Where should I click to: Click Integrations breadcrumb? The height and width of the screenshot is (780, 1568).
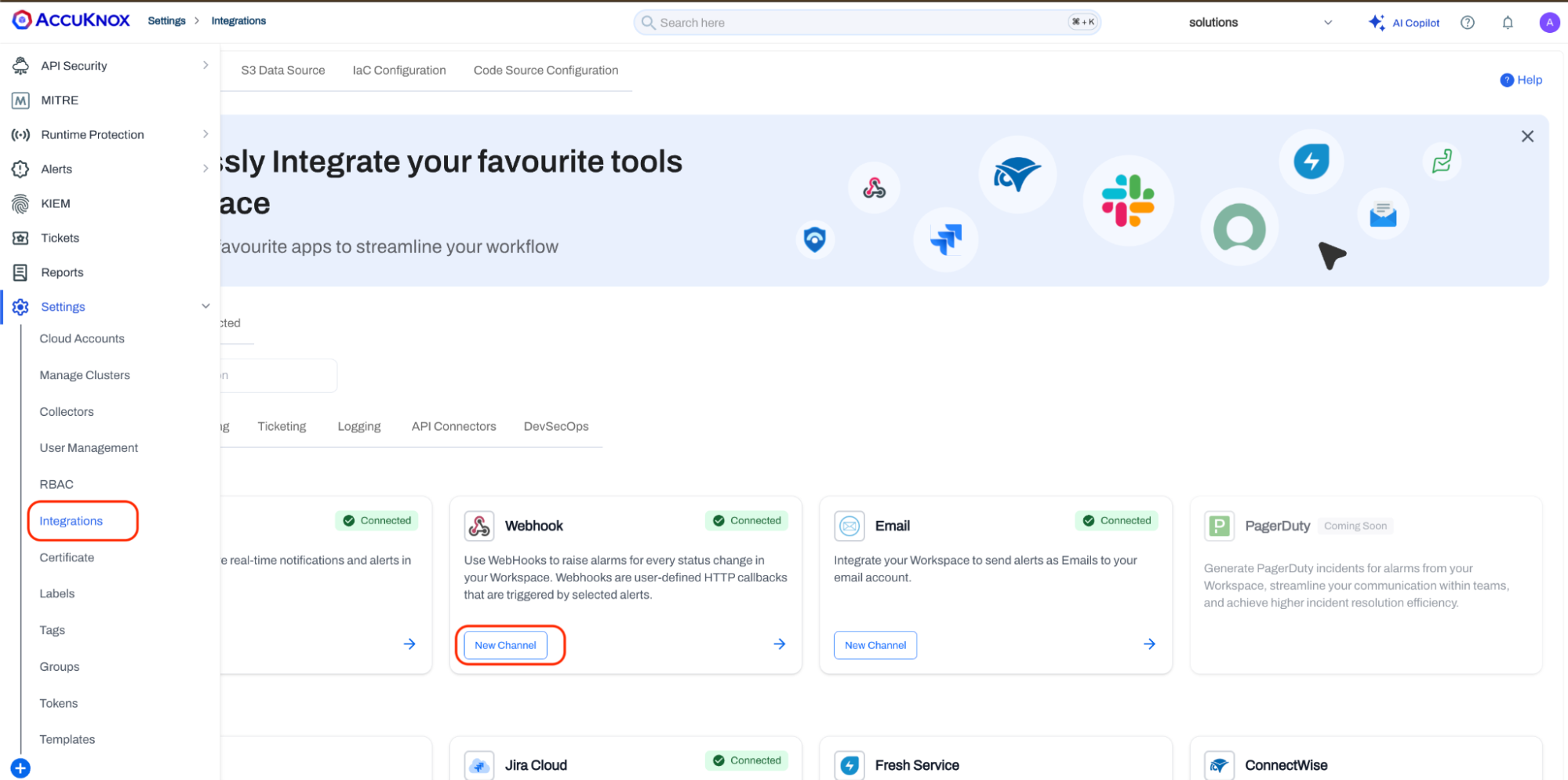[238, 21]
